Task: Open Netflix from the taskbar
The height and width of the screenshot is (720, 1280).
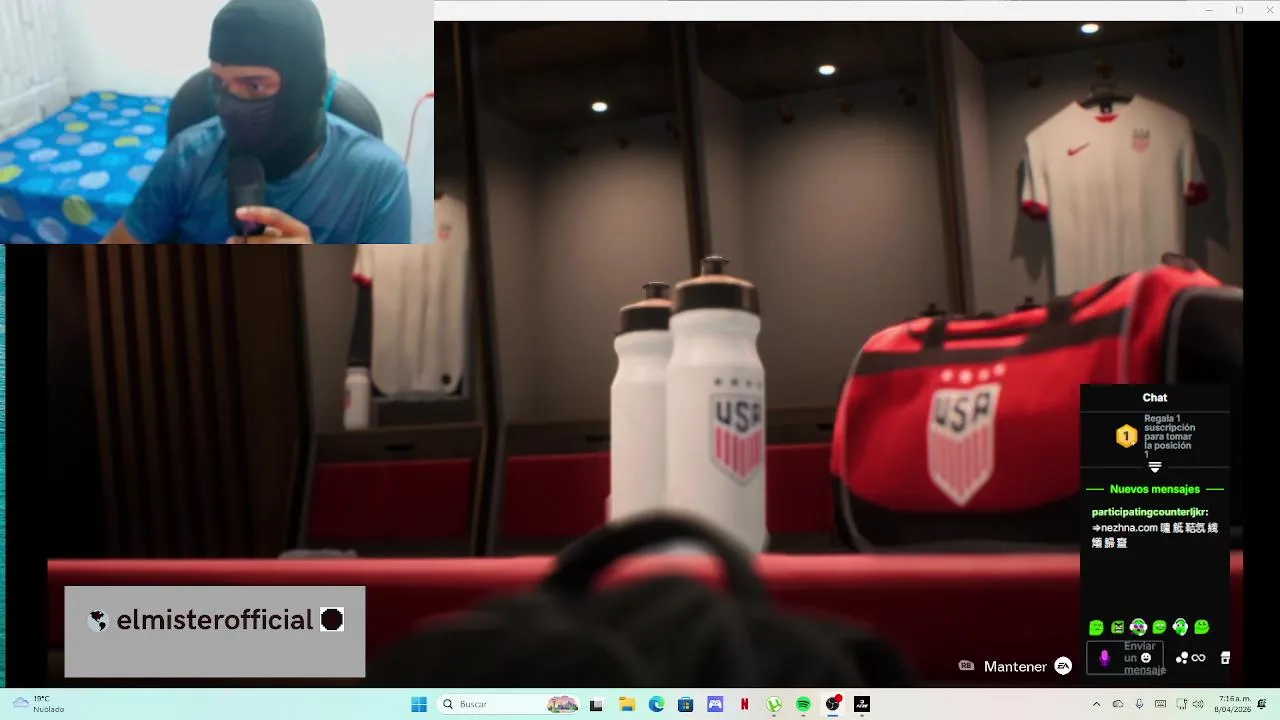Action: 744,704
